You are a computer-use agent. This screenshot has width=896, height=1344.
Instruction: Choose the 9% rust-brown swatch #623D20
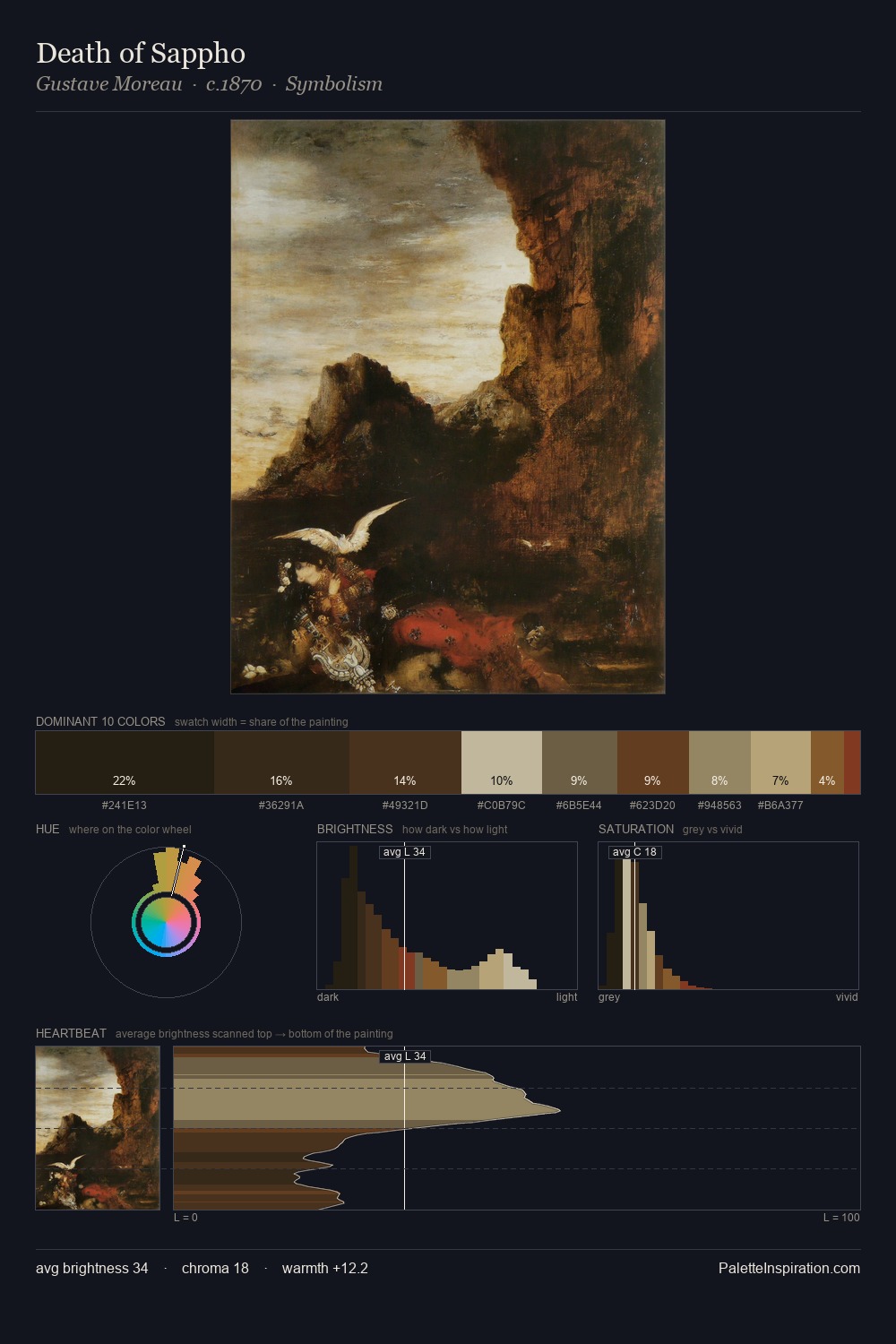tap(653, 762)
